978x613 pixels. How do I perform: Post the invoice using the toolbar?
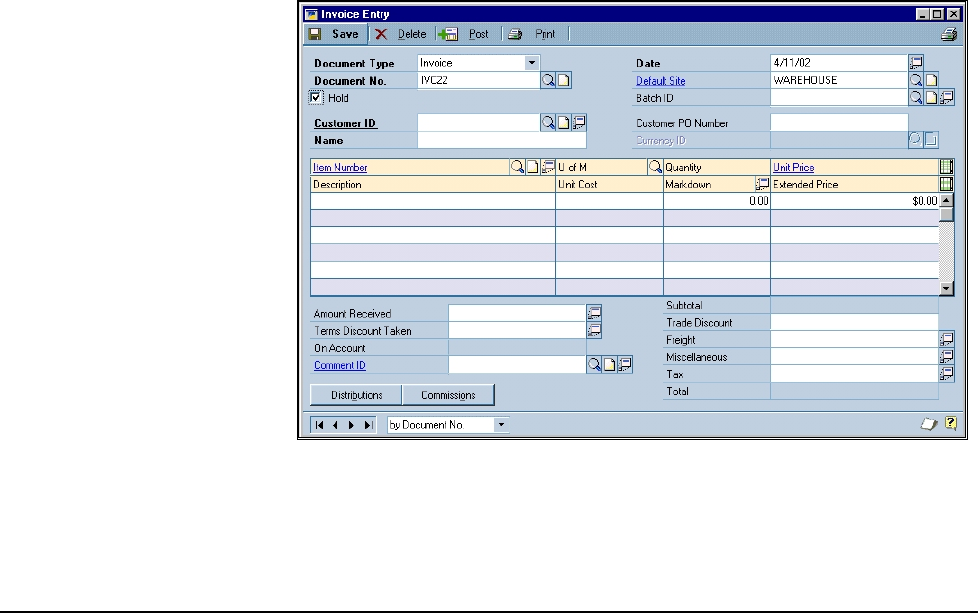pos(466,34)
